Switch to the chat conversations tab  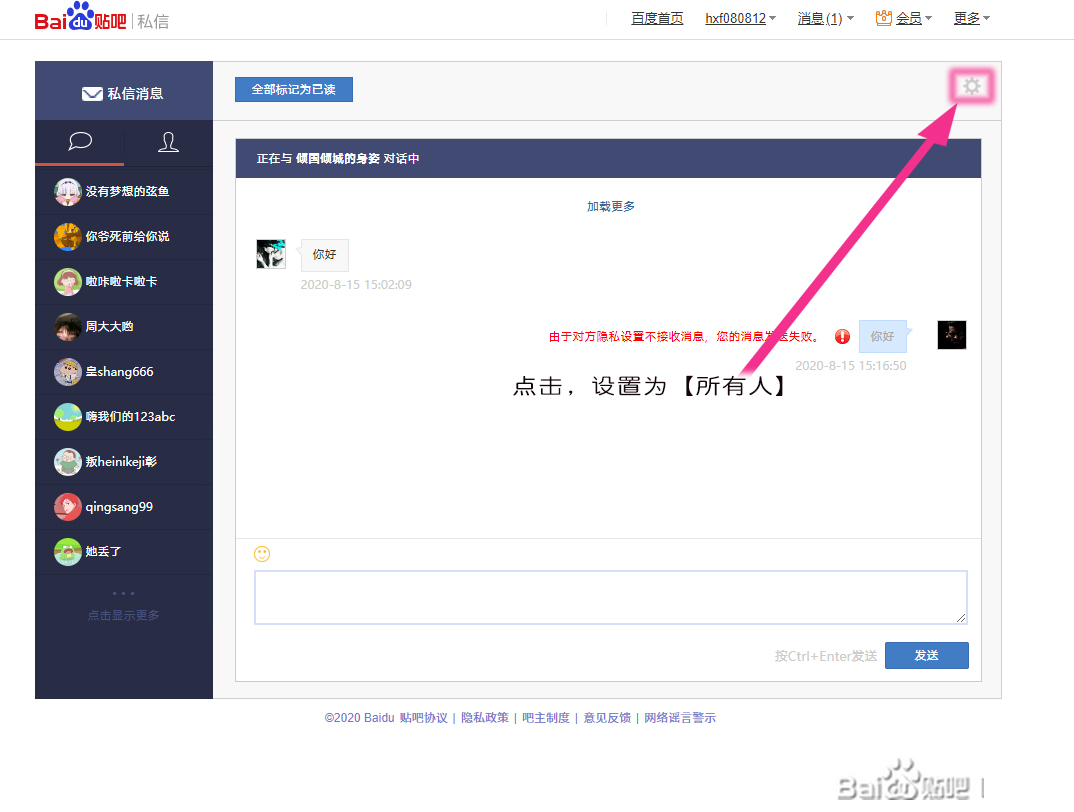[x=80, y=142]
